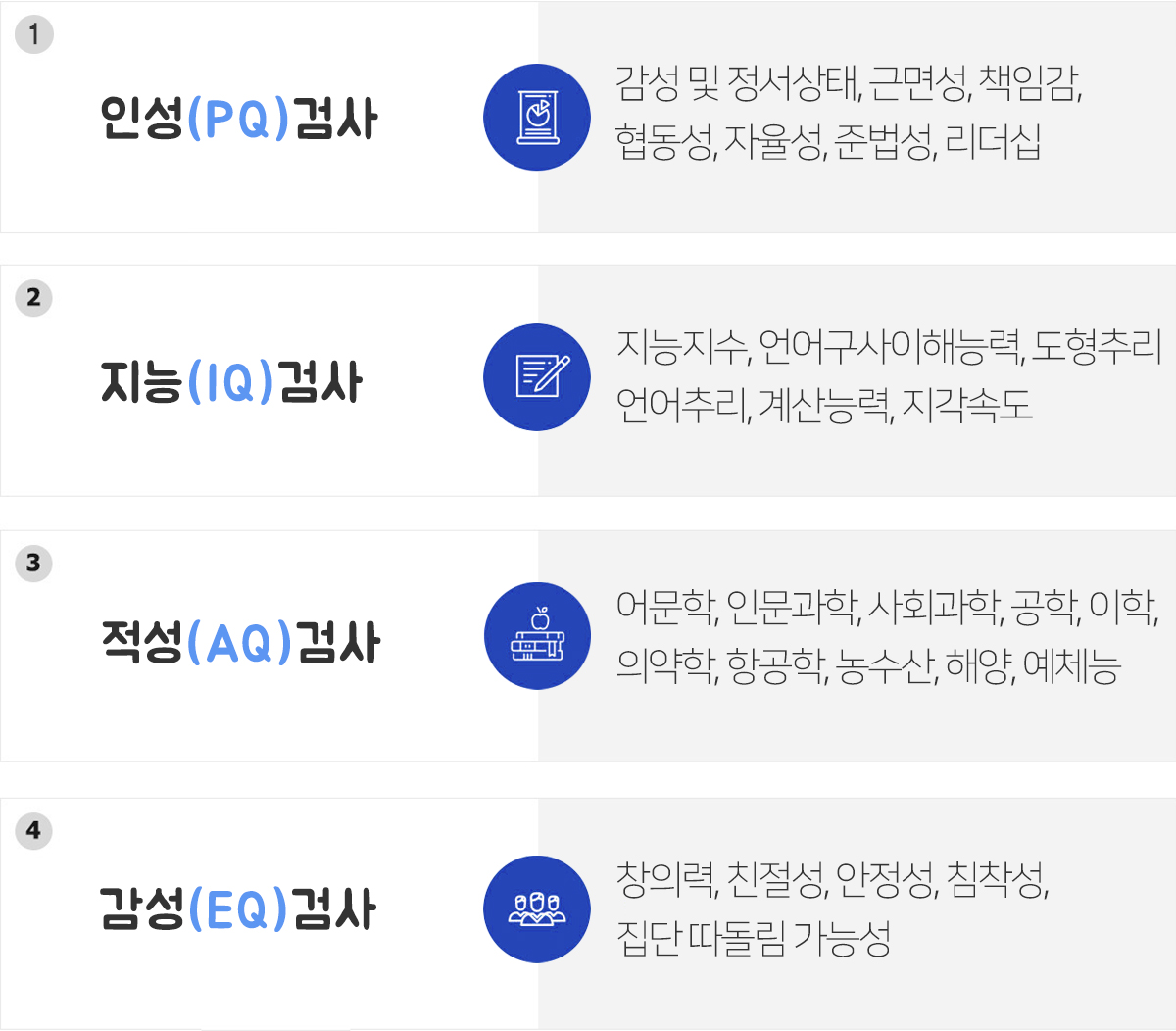1176x1031 pixels.
Task: Click the text starting with 어문학, 인문과학
Action: pos(888,608)
